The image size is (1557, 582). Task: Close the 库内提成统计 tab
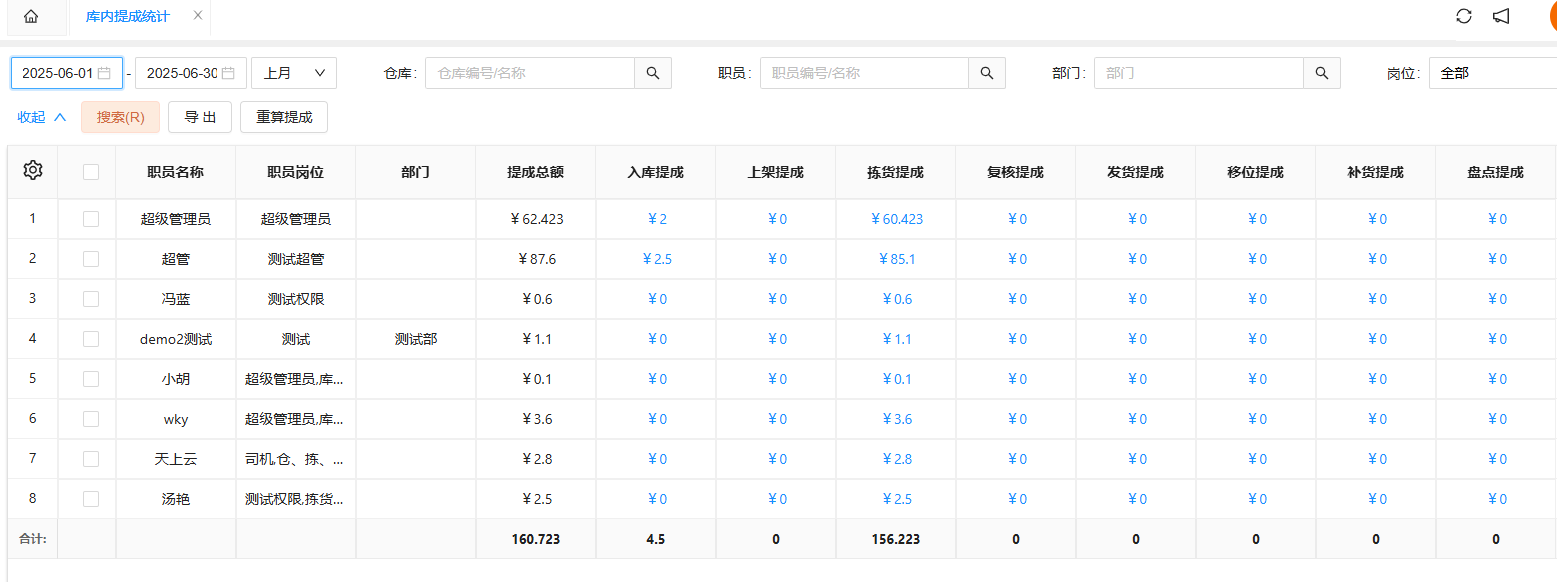point(197,16)
